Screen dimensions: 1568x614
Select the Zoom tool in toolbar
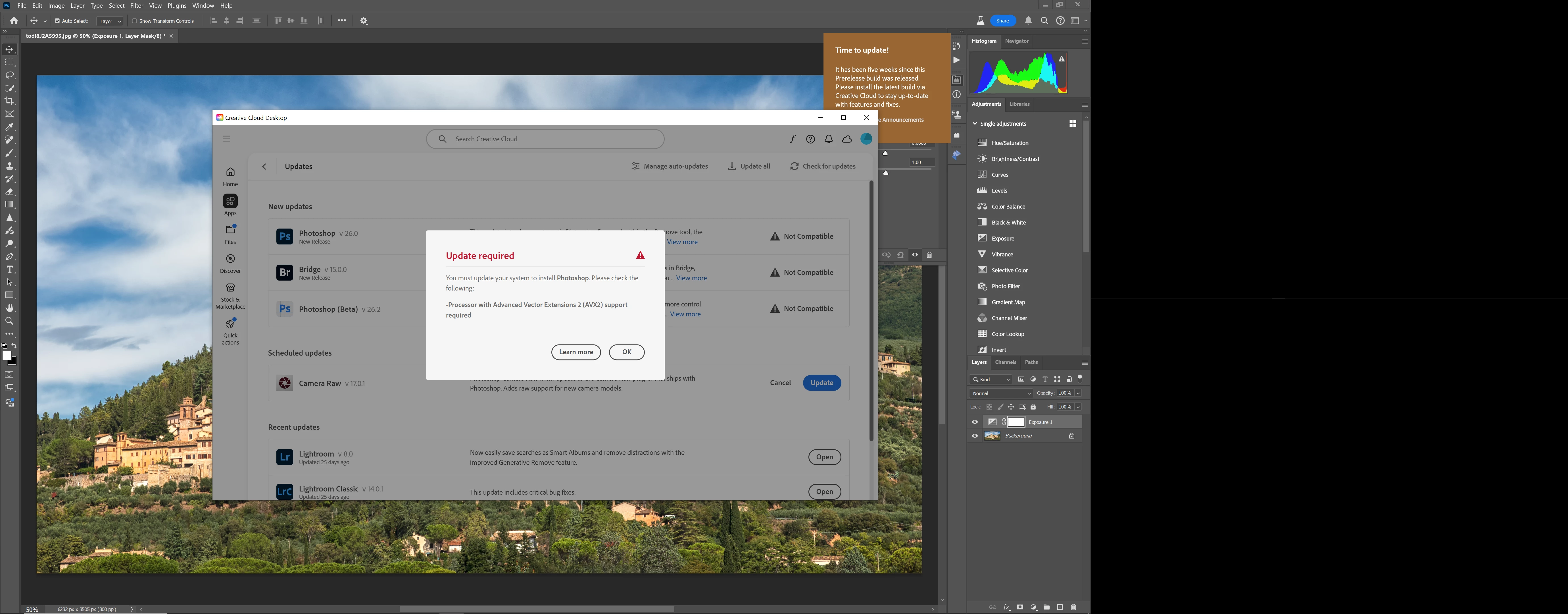[10, 321]
